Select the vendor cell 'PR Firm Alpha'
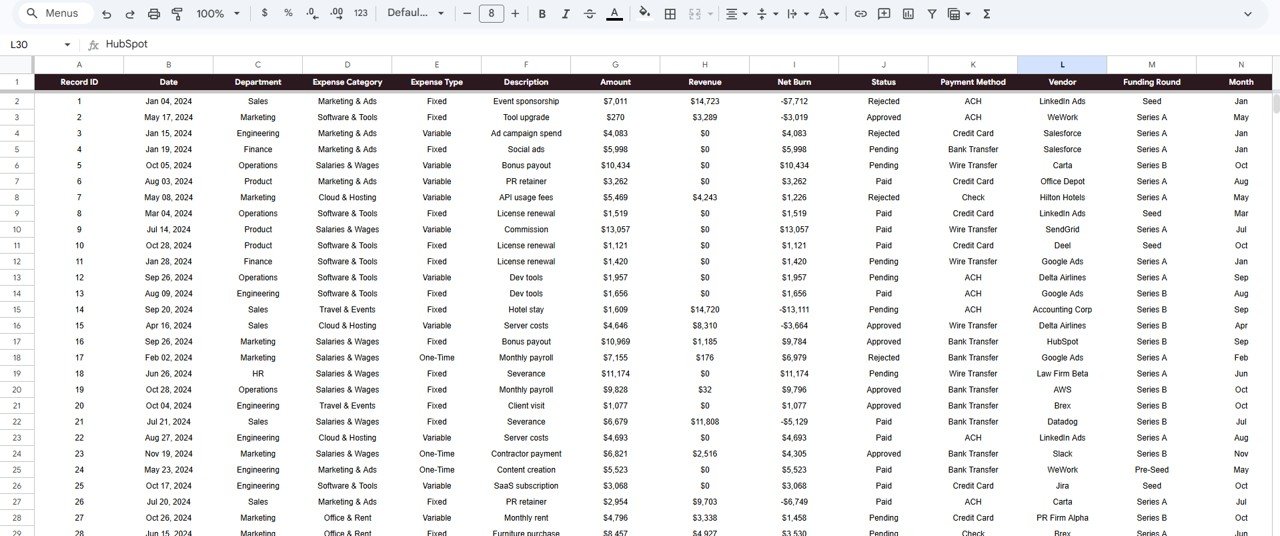The height and width of the screenshot is (536, 1280). click(1062, 518)
